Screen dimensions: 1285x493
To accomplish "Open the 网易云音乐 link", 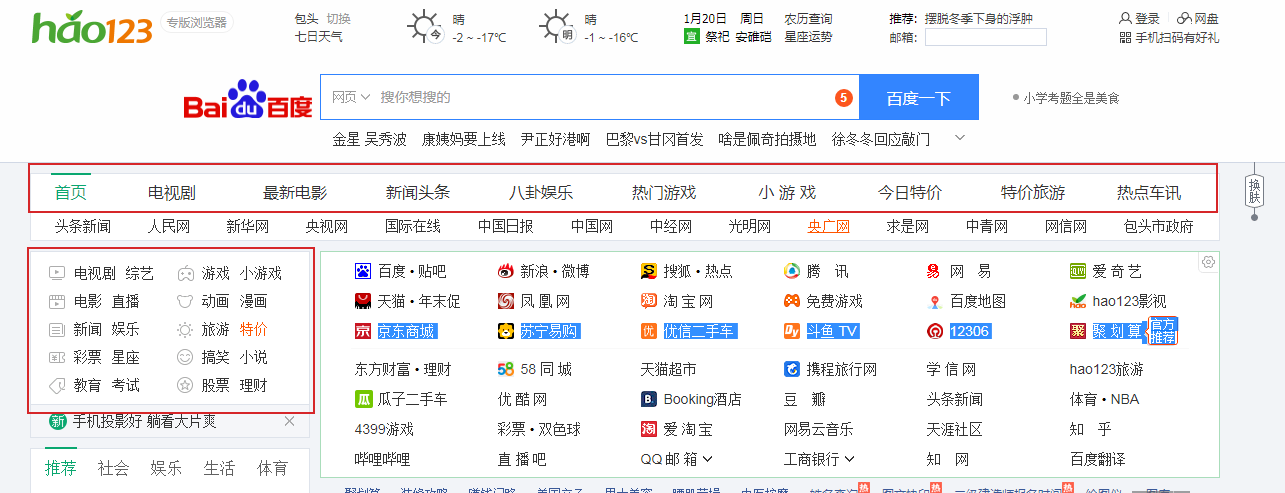I will click(818, 429).
